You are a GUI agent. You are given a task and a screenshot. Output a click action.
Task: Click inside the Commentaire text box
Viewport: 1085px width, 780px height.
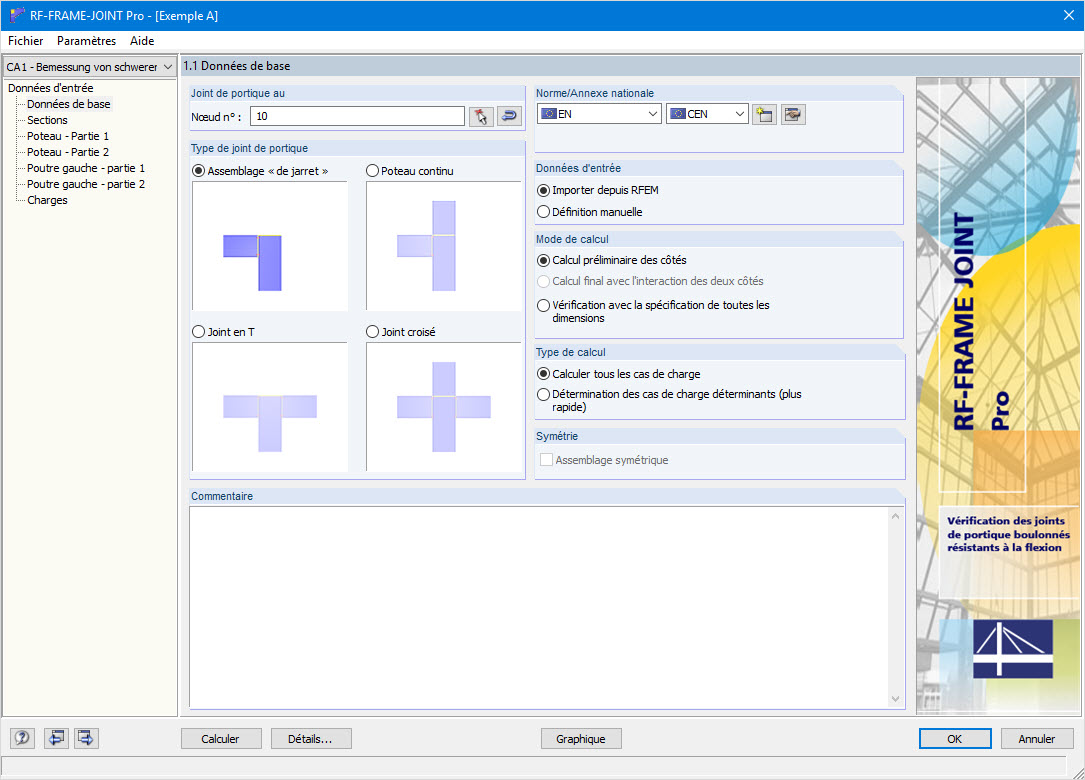539,608
